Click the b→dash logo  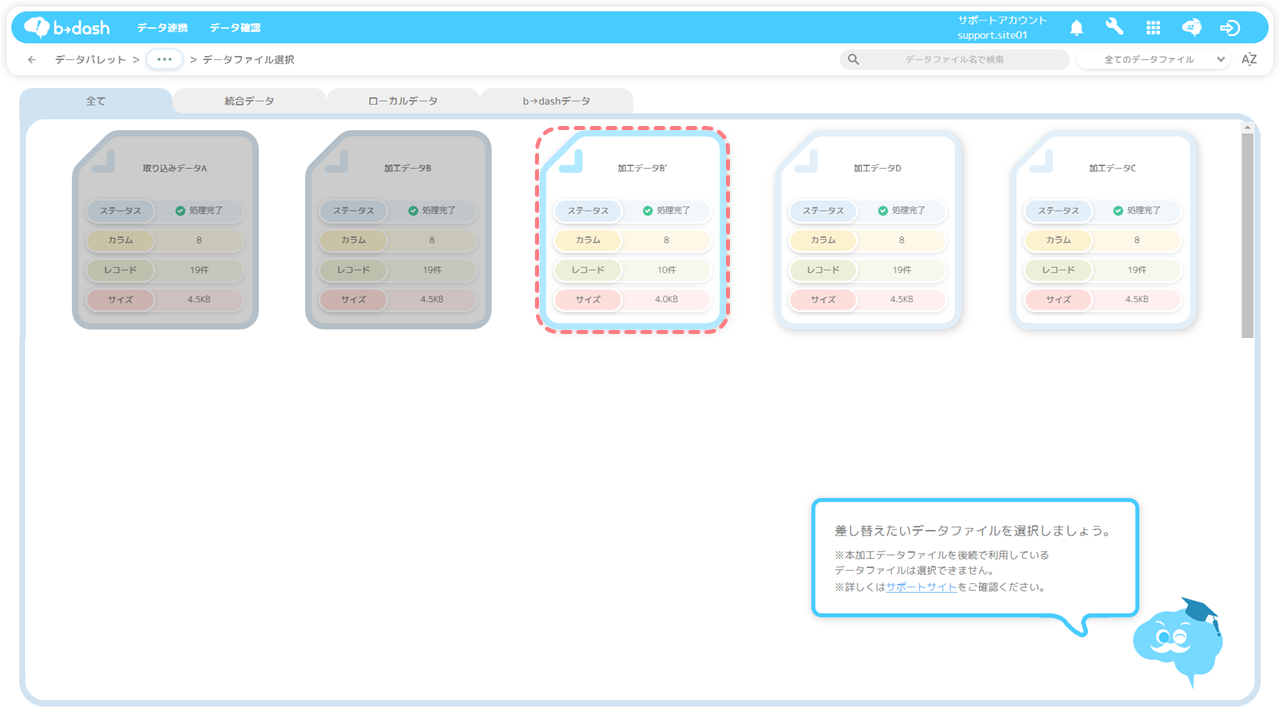pyautogui.click(x=67, y=28)
